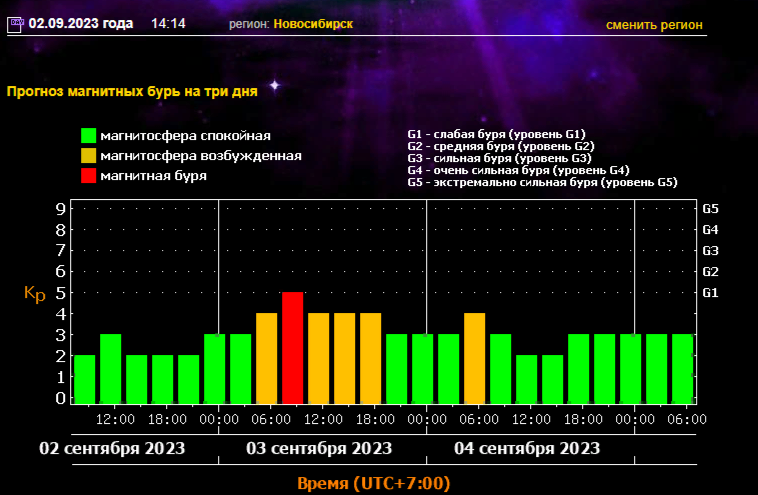Click the green bar at 12:00 on 02 сентября
The height and width of the screenshot is (495, 758).
111,368
